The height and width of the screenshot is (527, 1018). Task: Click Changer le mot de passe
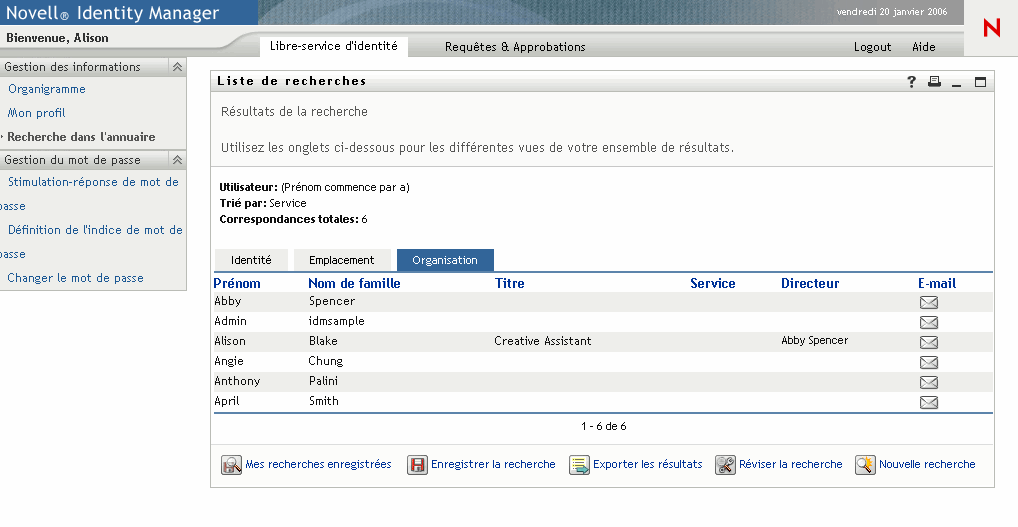pyautogui.click(x=75, y=278)
